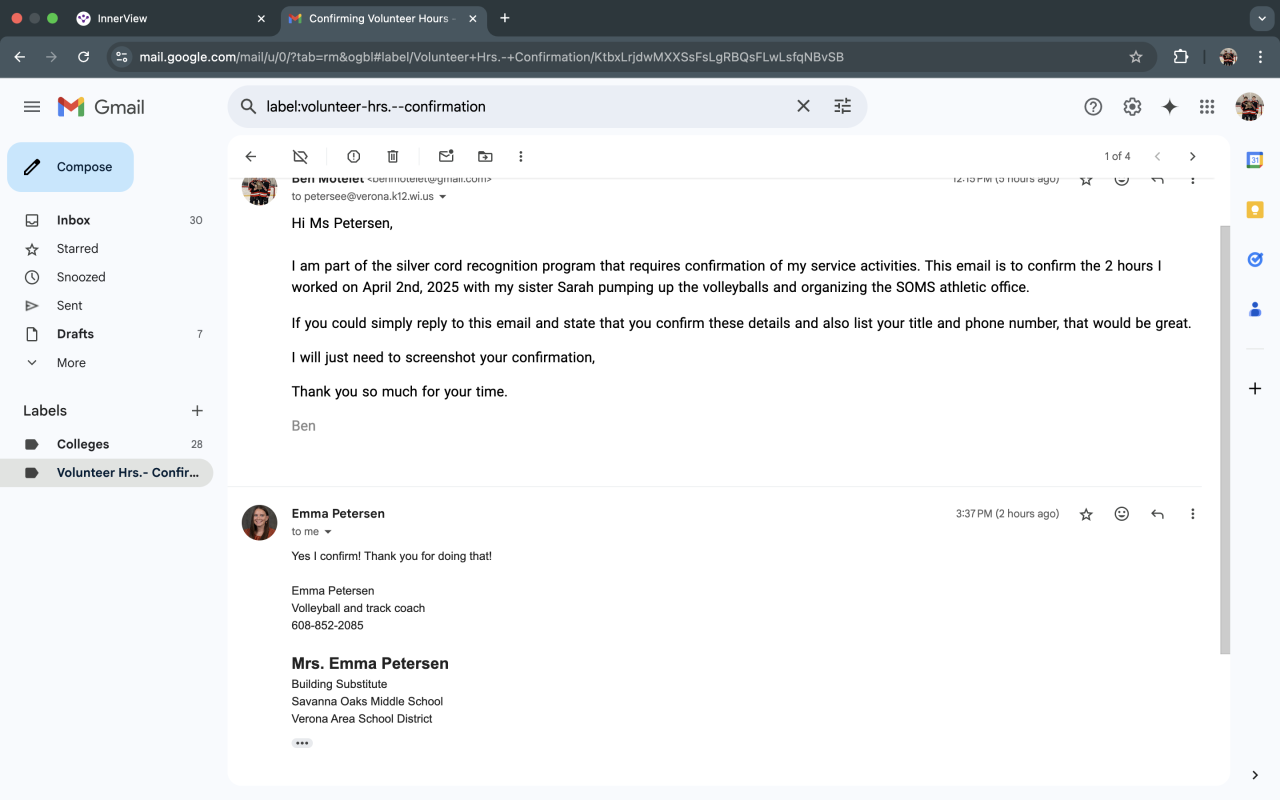Open the Google apps grid
The height and width of the screenshot is (800, 1280).
tap(1207, 107)
